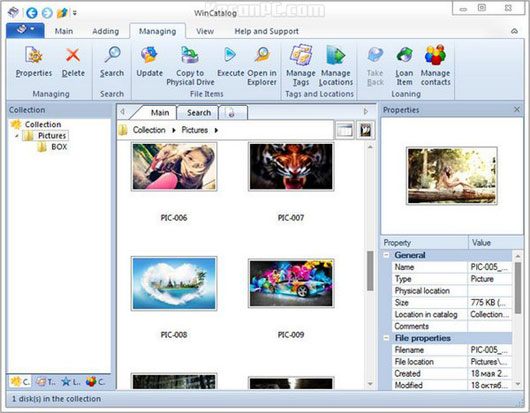Viewport: 530px width, 413px height.
Task: Choose Copy to Physical Drive
Action: 190,66
